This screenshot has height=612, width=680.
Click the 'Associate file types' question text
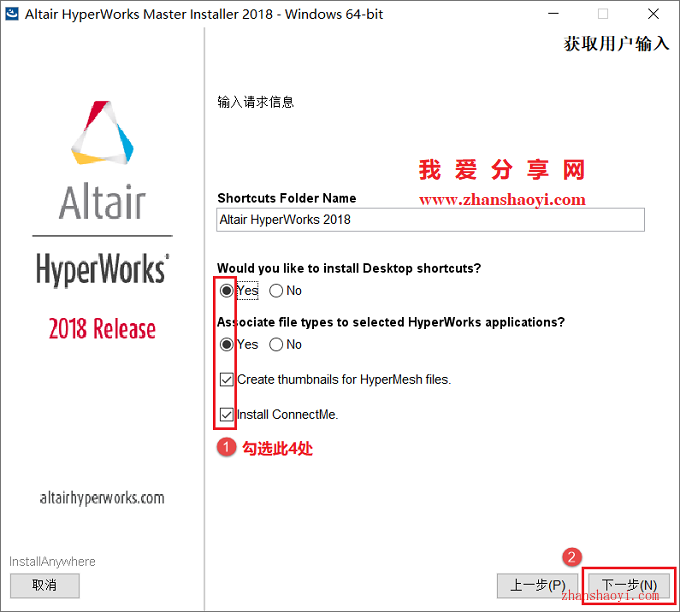(x=391, y=322)
